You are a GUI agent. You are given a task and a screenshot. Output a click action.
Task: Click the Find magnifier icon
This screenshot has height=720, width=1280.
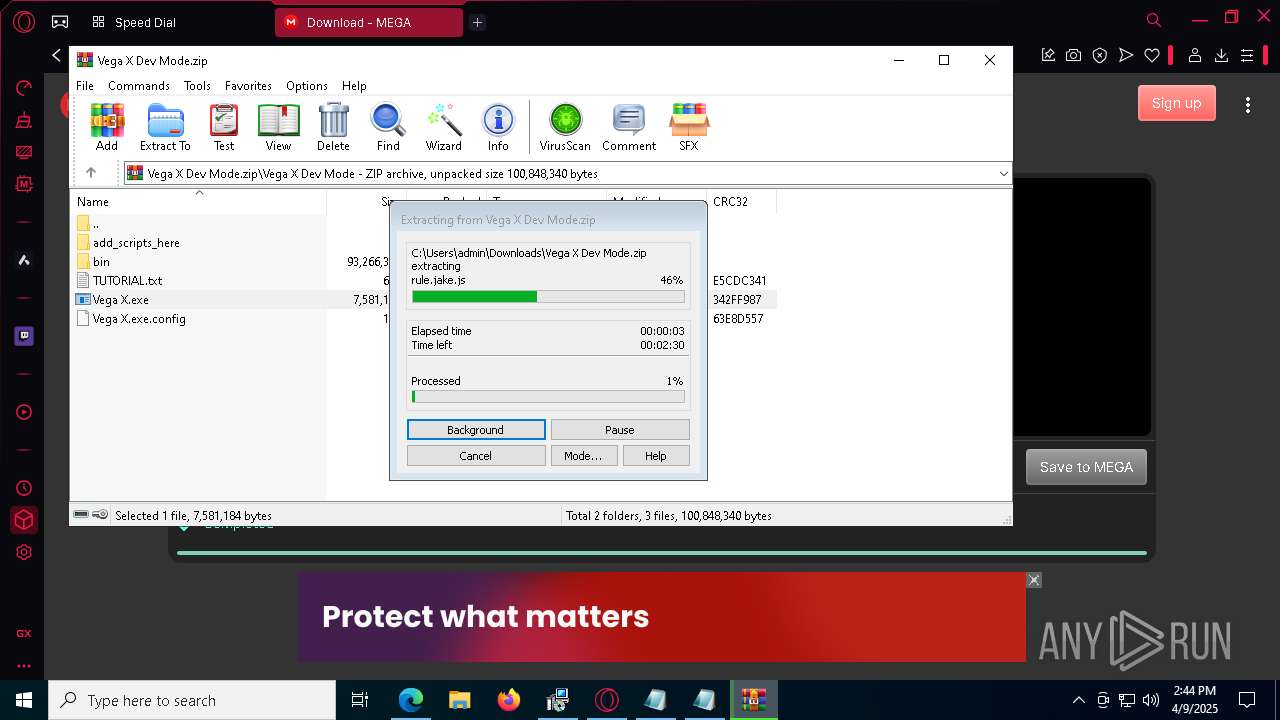[388, 127]
